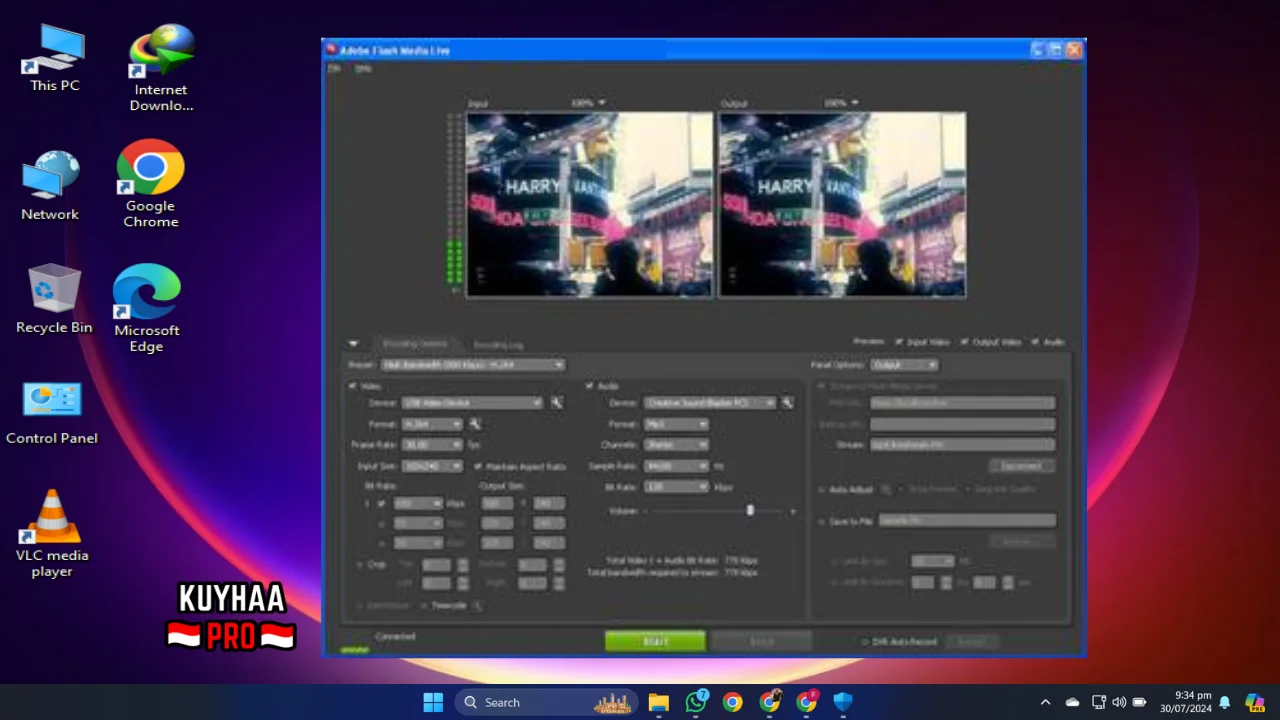The image size is (1280, 720).
Task: Open video device settings wrench icon
Action: pos(557,403)
